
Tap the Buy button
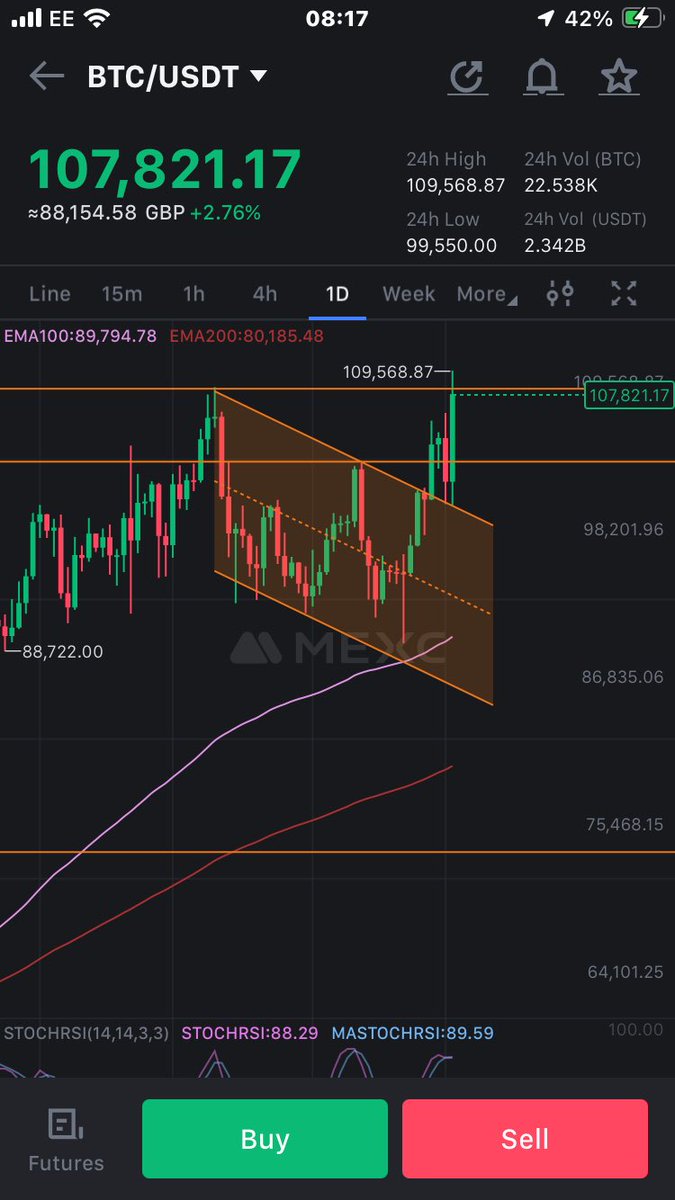tap(265, 1139)
